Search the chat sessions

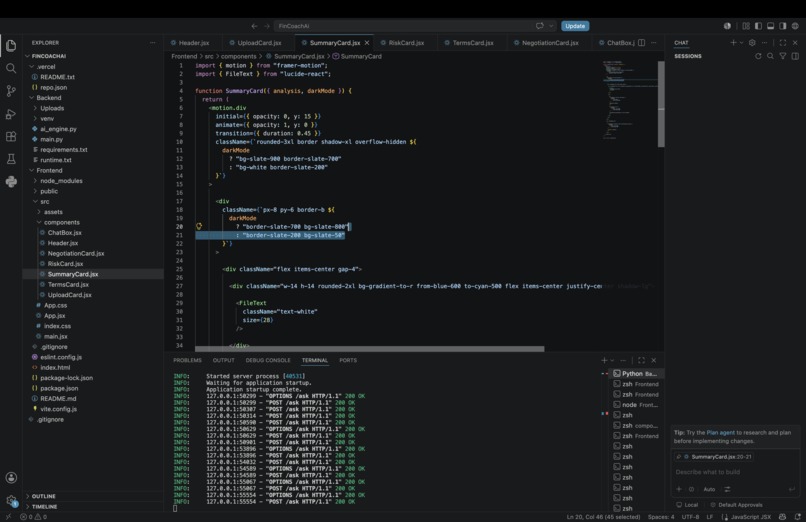click(771, 56)
